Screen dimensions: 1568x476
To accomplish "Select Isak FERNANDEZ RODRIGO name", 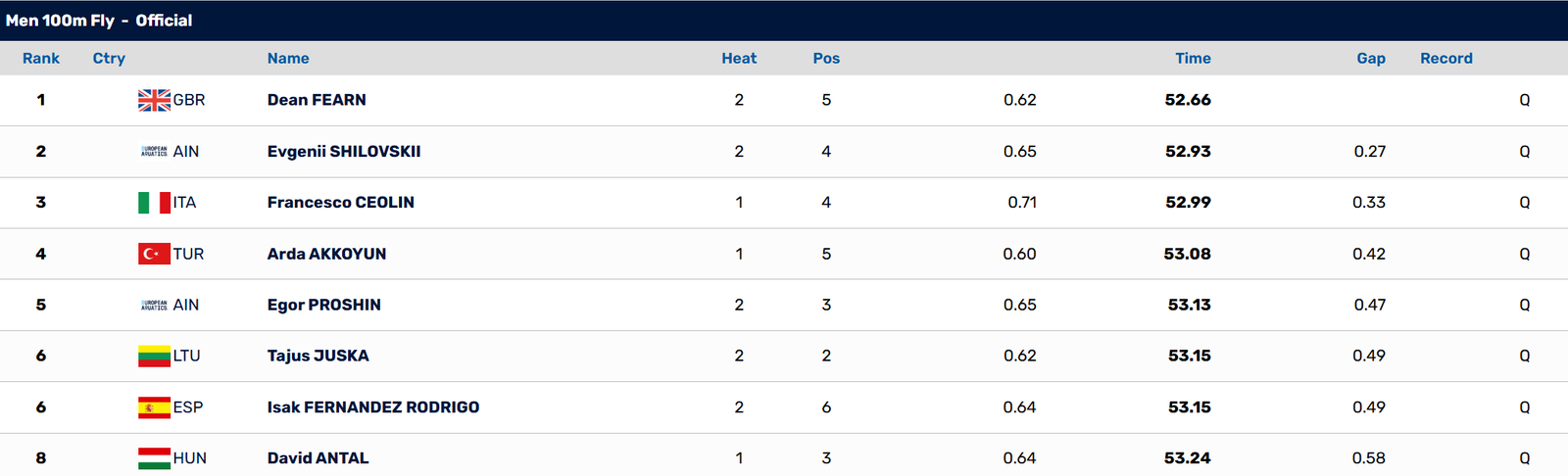I will coord(373,407).
